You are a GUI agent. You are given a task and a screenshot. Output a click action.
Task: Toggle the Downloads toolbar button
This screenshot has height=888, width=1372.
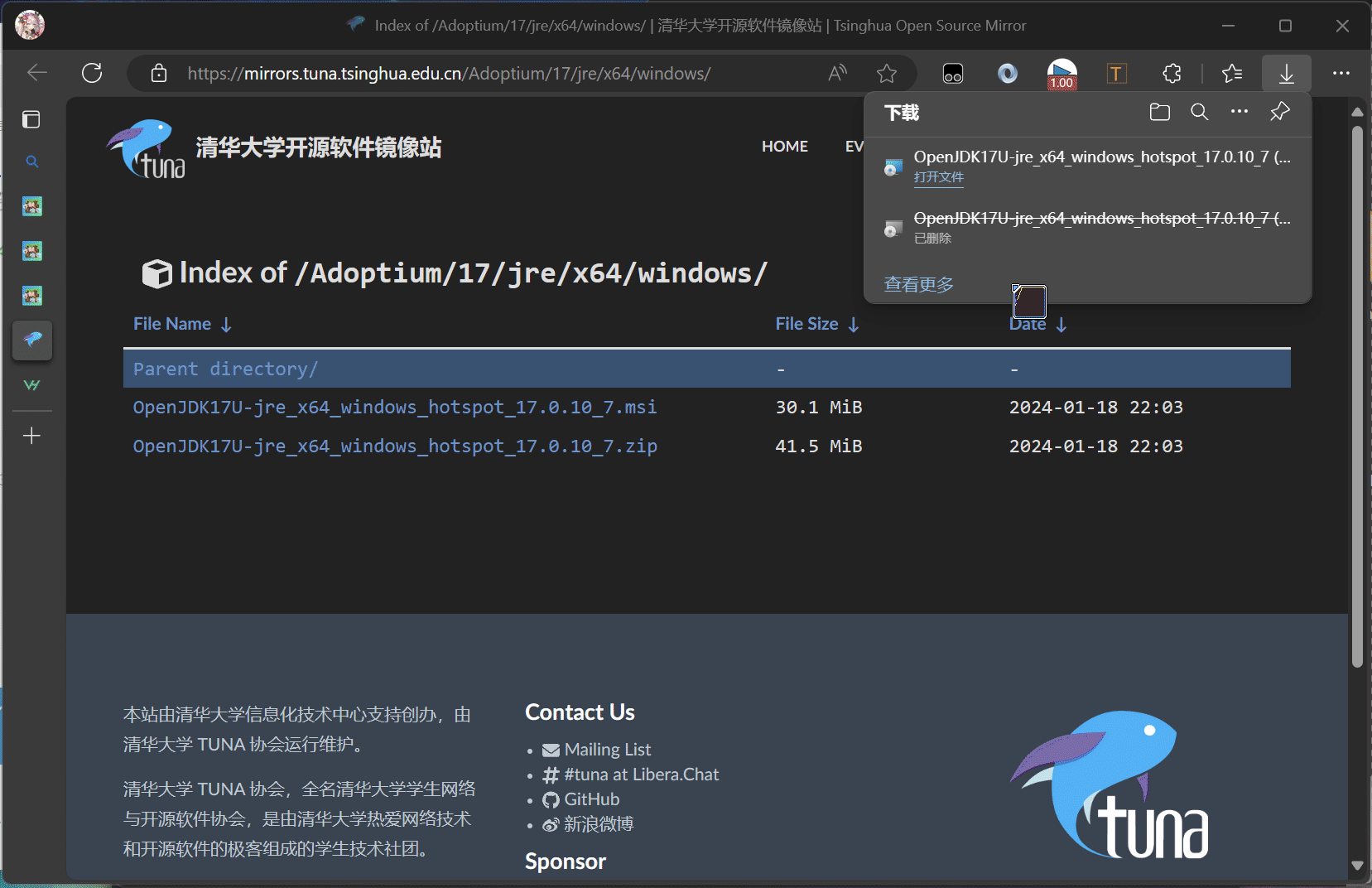(1286, 74)
